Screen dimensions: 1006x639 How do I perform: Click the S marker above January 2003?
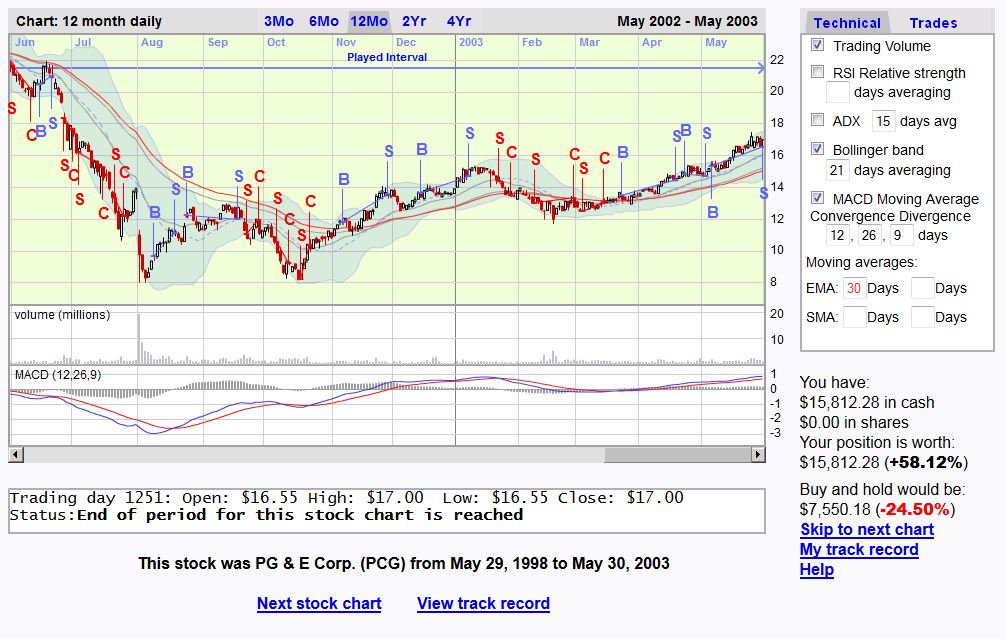470,133
